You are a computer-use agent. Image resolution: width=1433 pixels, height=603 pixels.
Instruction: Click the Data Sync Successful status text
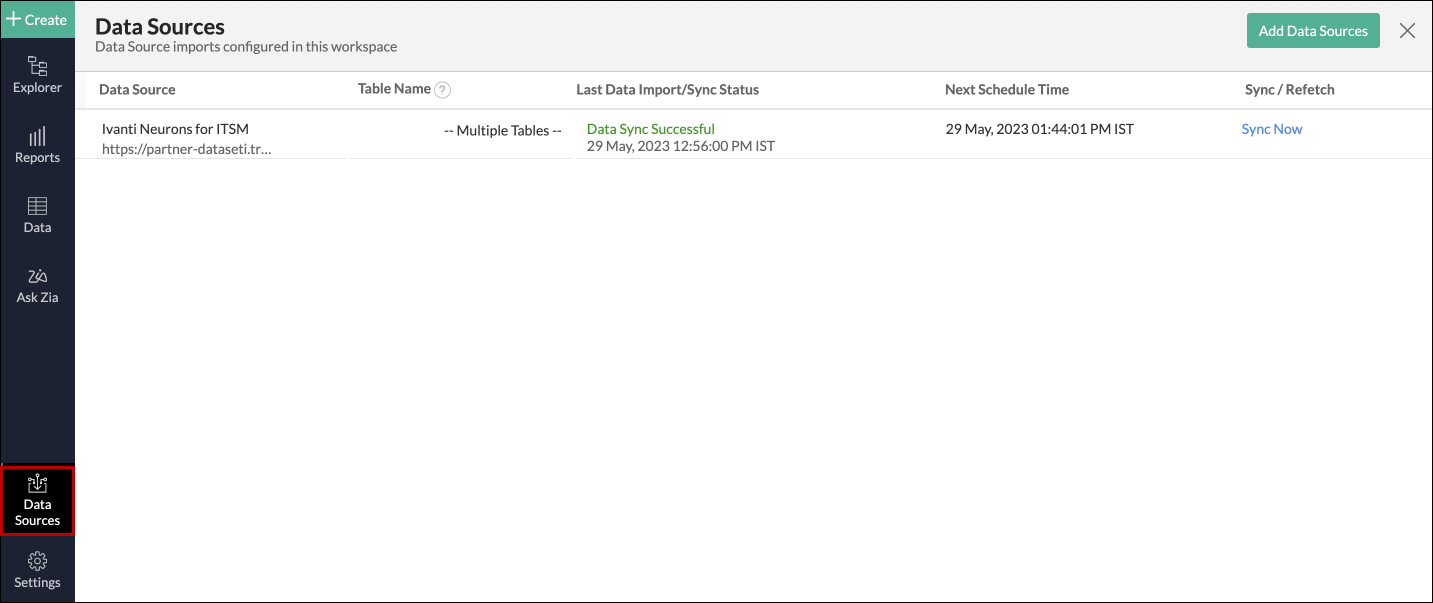pos(650,128)
